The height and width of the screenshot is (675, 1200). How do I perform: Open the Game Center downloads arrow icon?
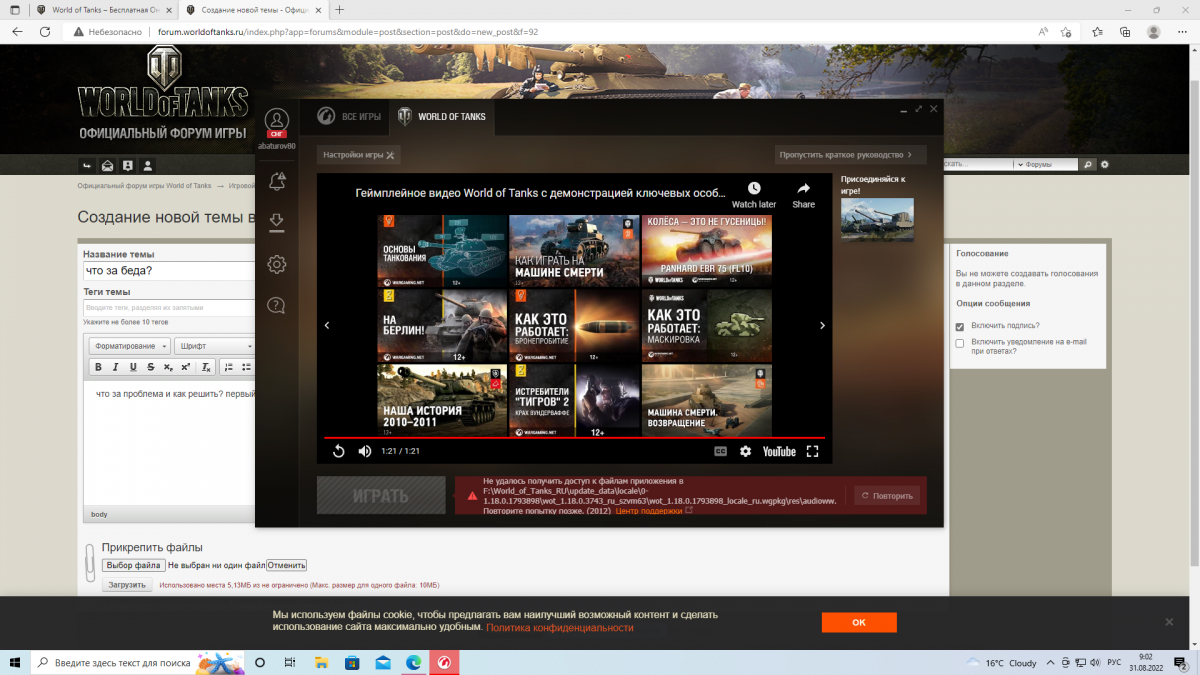(277, 223)
